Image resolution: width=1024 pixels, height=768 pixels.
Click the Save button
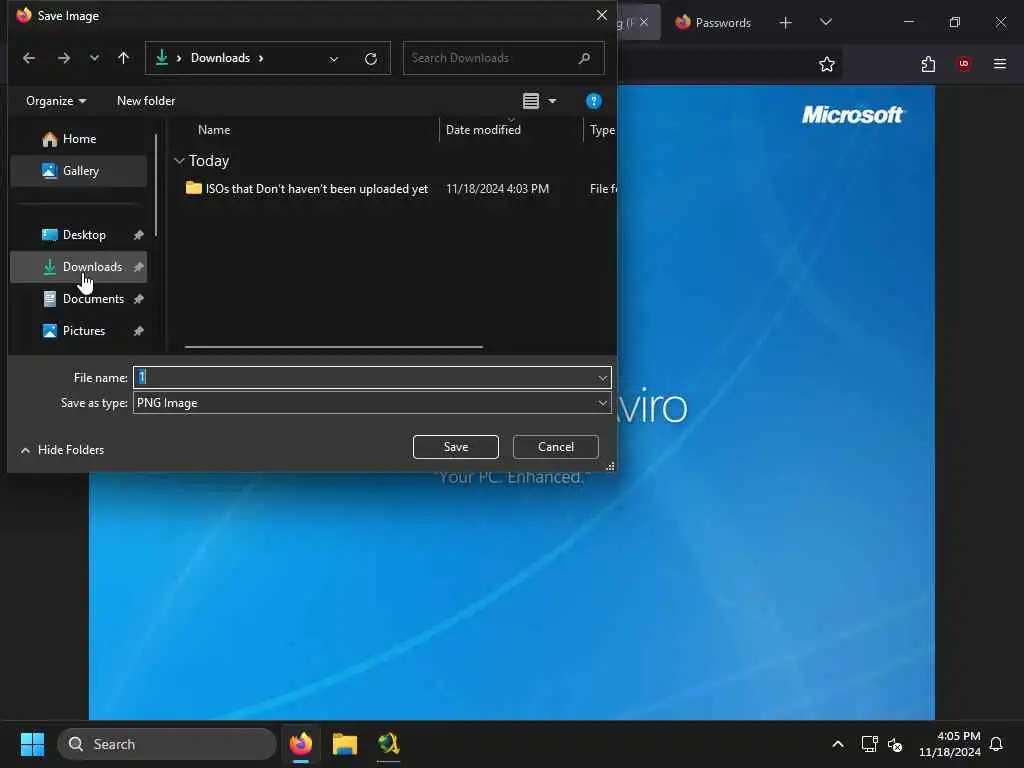tap(456, 447)
